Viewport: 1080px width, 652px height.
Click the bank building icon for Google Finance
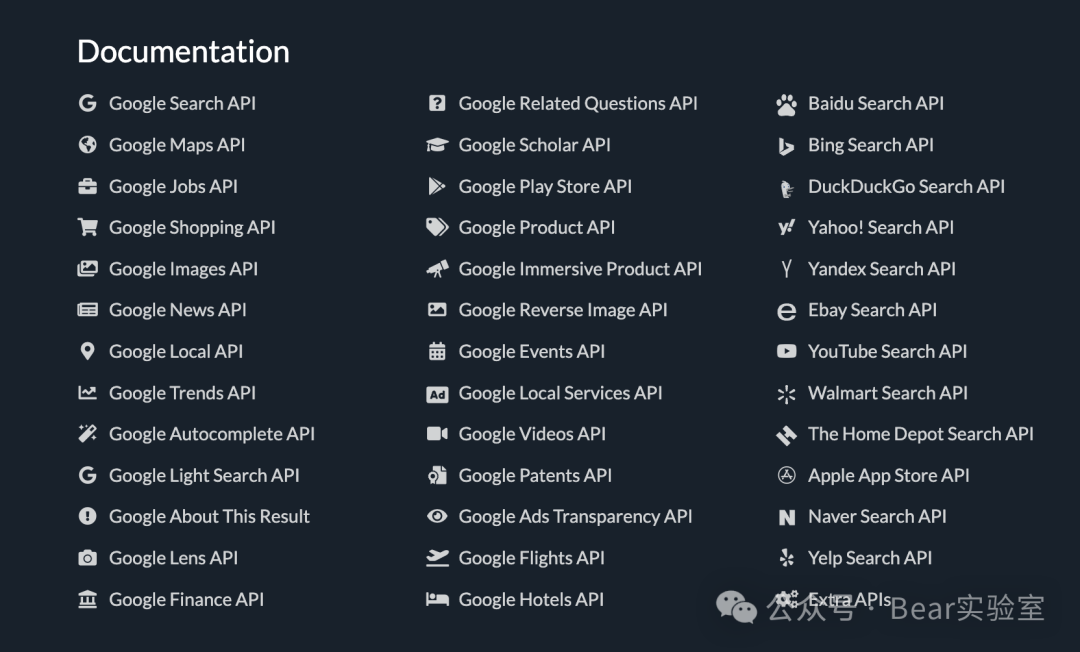pyautogui.click(x=88, y=600)
